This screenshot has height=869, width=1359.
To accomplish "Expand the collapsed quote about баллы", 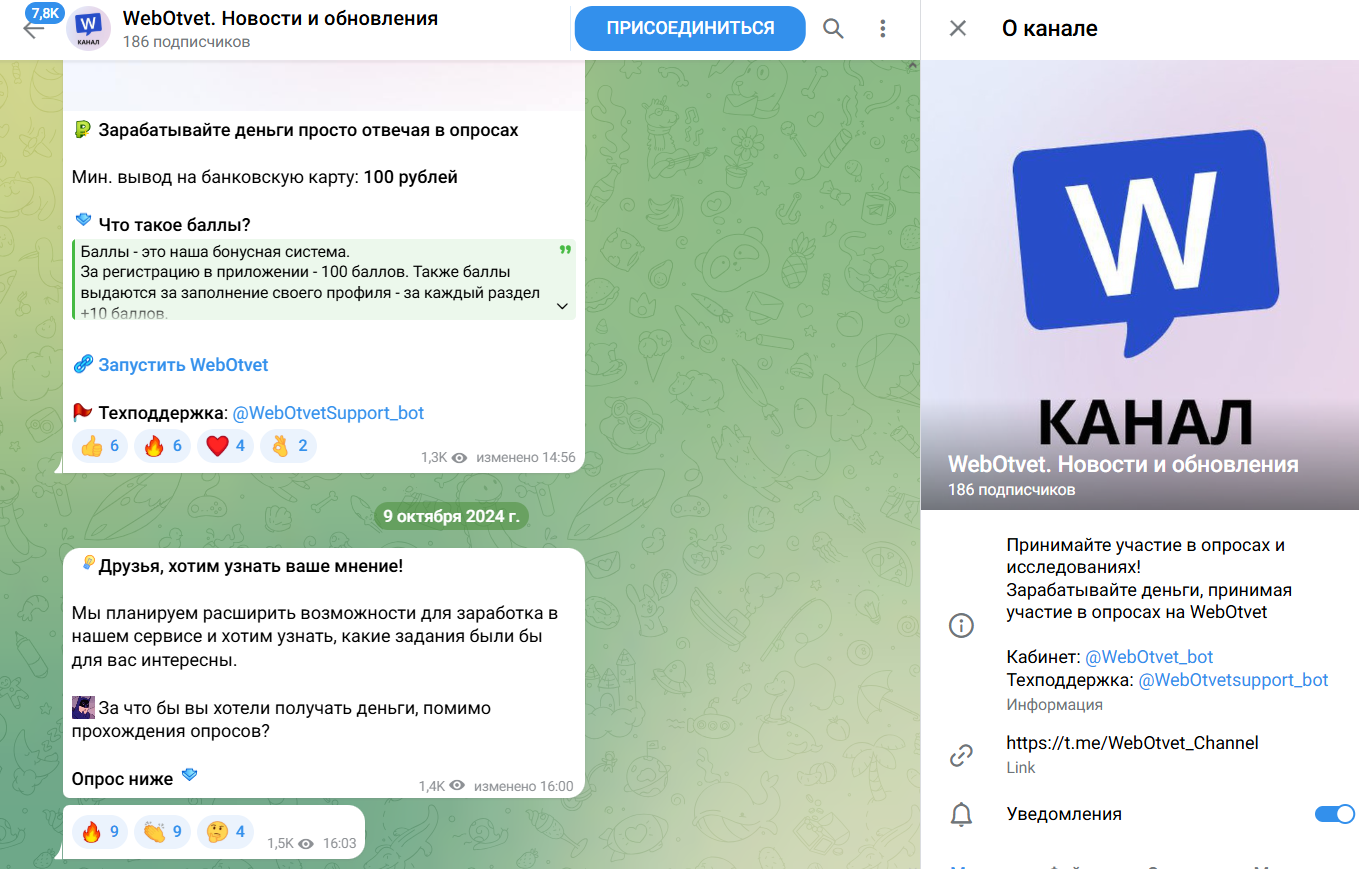I will click(x=561, y=306).
